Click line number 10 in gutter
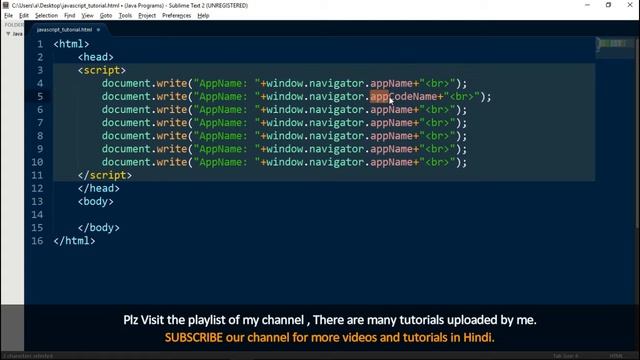The width and height of the screenshot is (640, 360). point(37,162)
